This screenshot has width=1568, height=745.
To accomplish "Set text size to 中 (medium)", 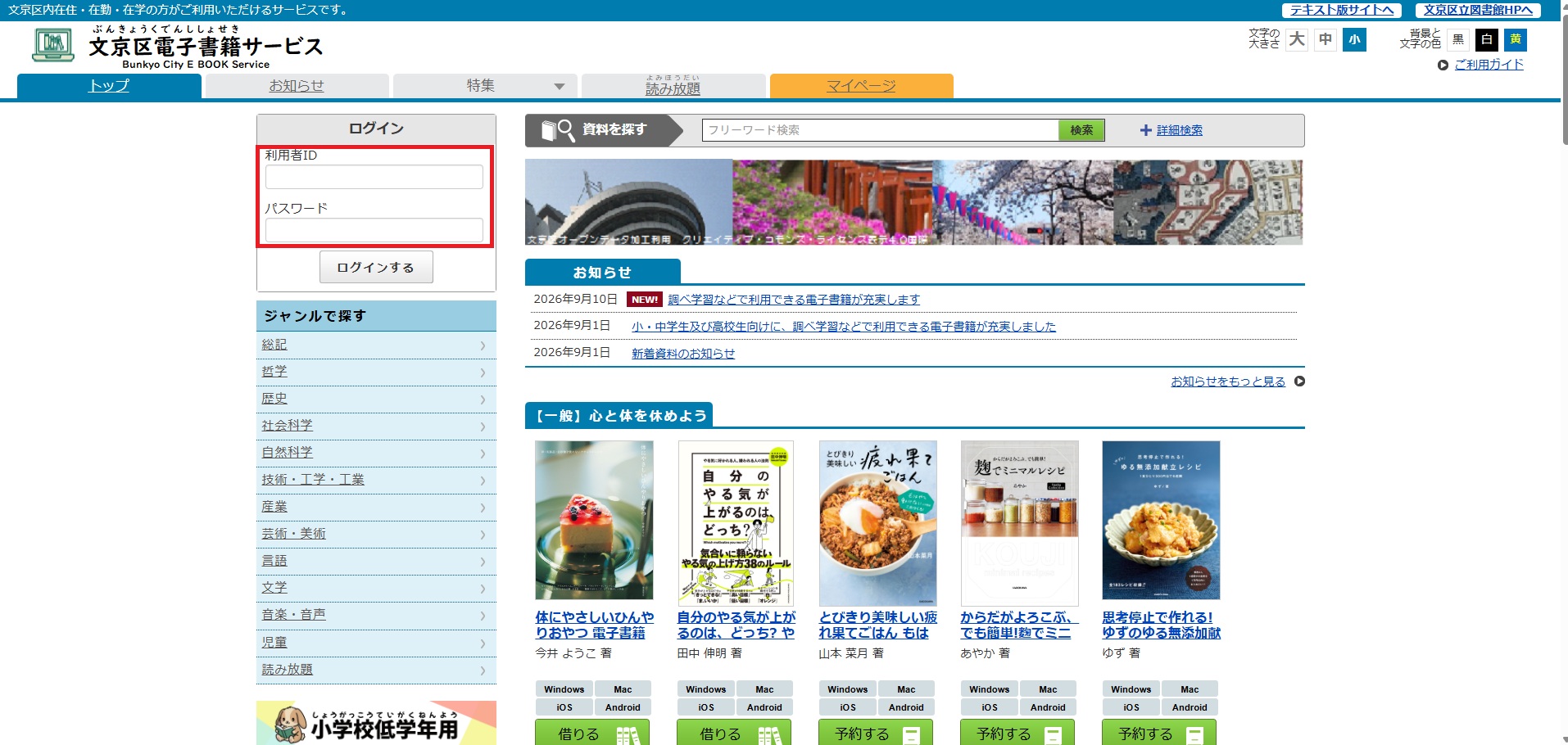I will [x=1326, y=39].
